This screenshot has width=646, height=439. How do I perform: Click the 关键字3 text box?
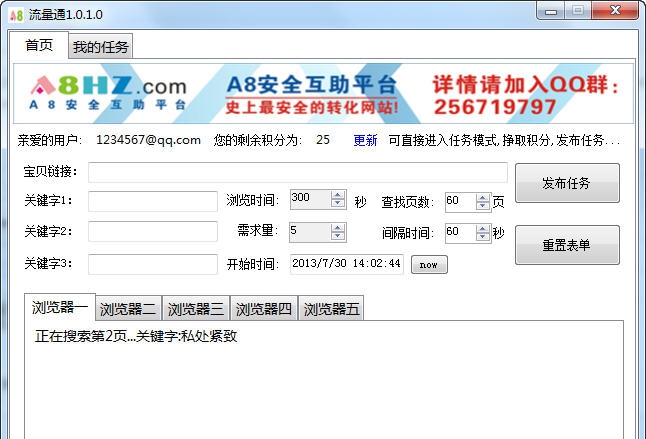coord(153,264)
